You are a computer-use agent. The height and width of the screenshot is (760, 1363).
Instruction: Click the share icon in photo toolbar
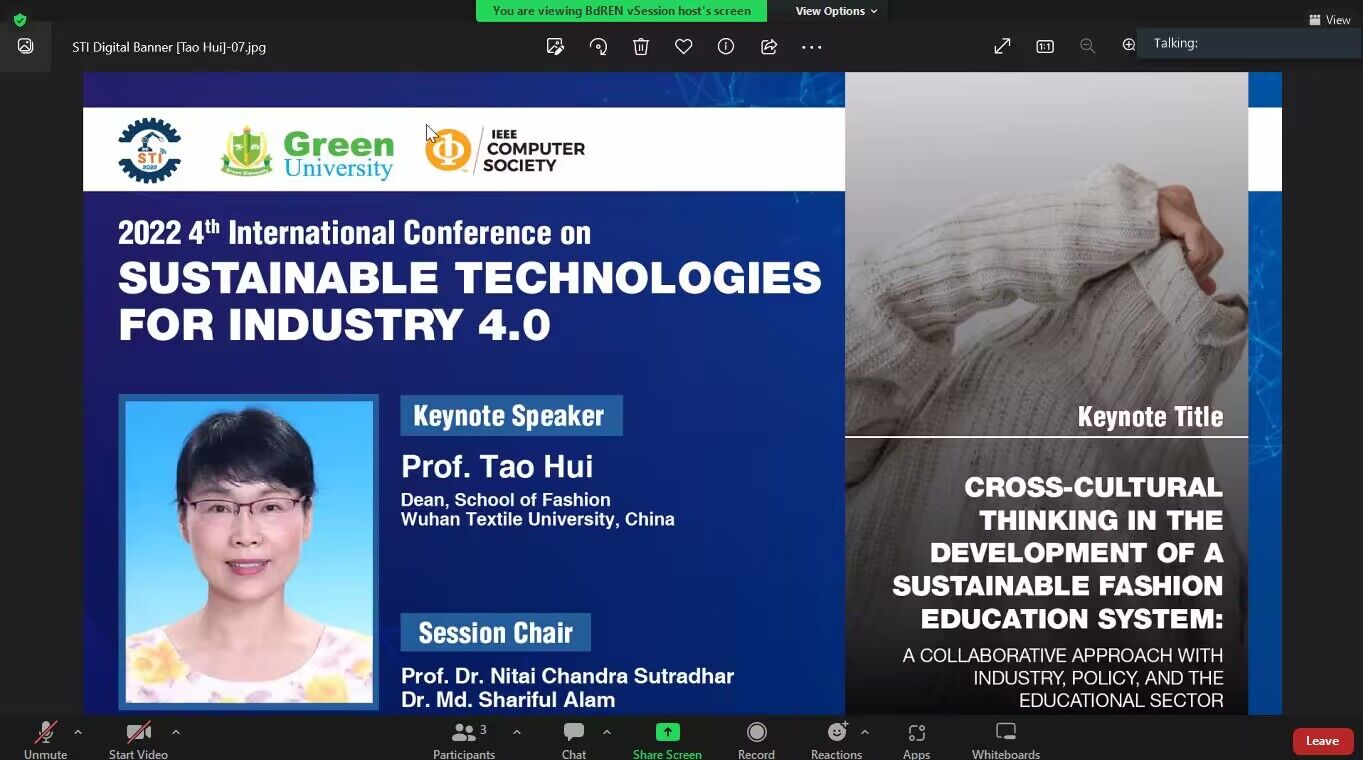(x=769, y=47)
